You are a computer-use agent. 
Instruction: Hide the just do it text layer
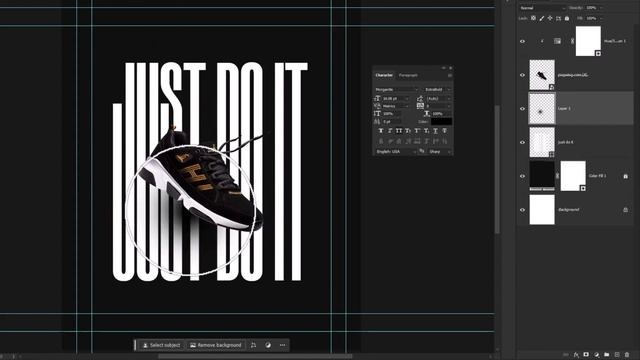coord(522,142)
